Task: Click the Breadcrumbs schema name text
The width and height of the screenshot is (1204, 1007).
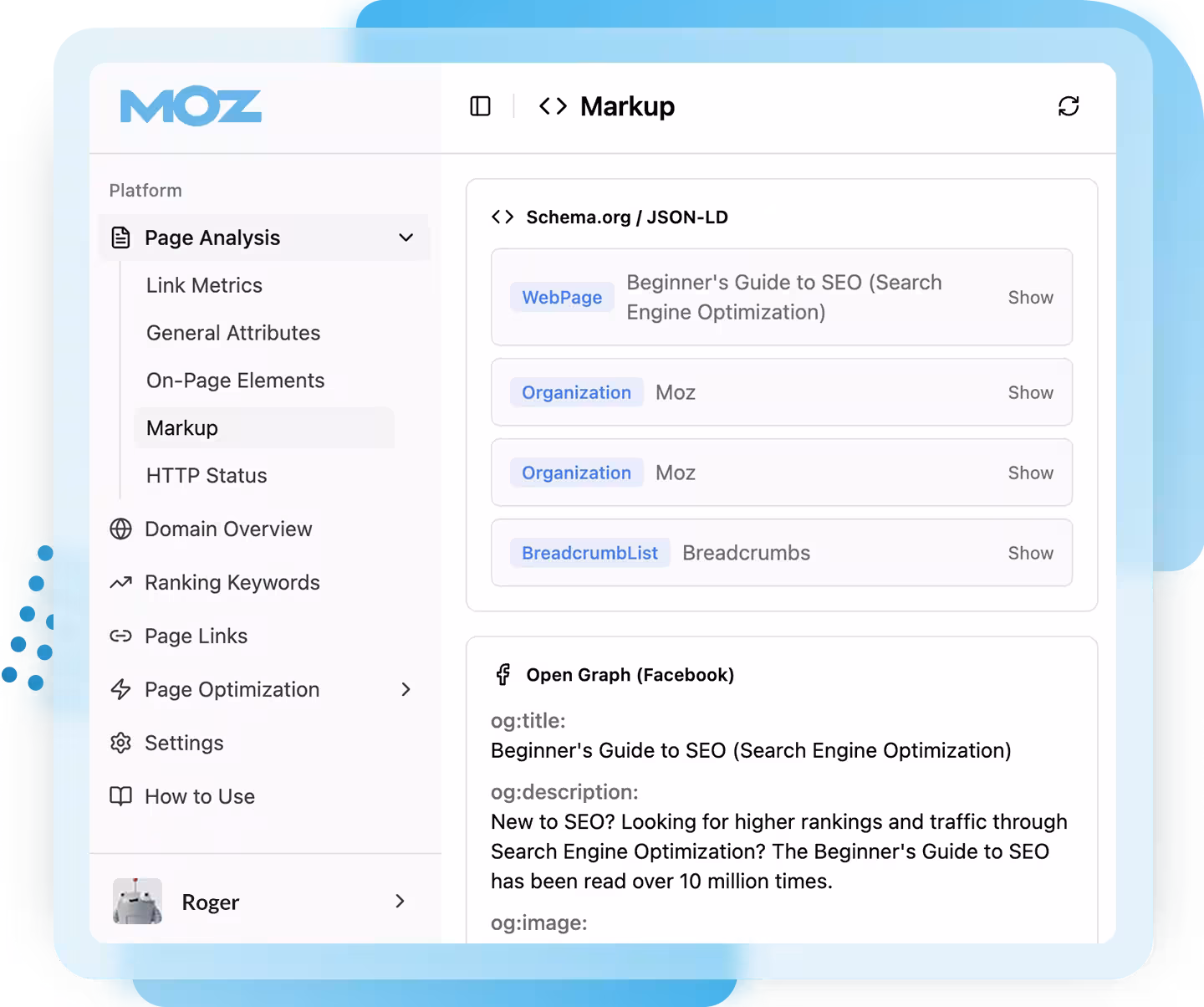Action: [746, 553]
